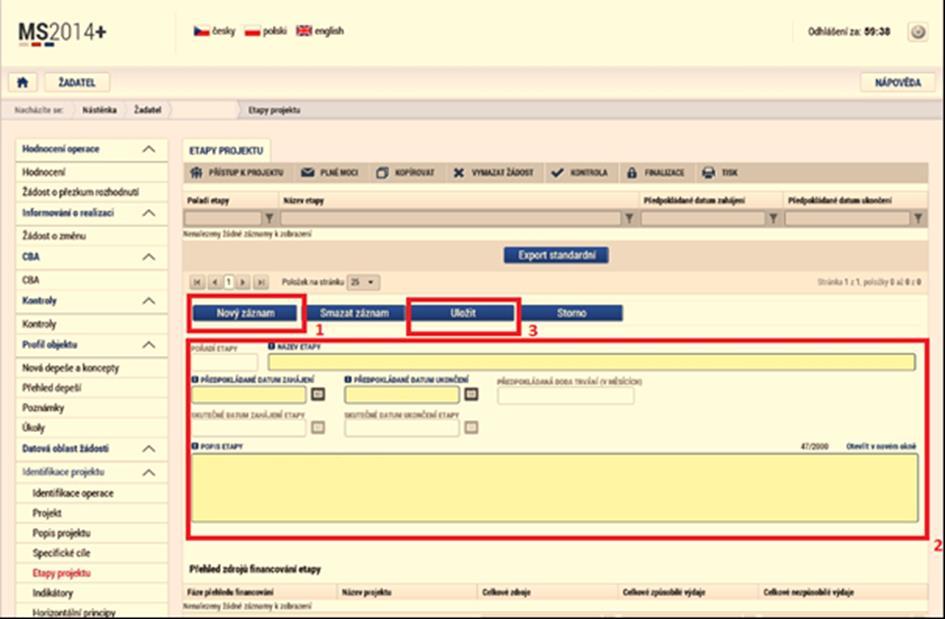The height and width of the screenshot is (619, 945).
Task: Click Finalizace lock toolbar item
Action: (x=655, y=173)
